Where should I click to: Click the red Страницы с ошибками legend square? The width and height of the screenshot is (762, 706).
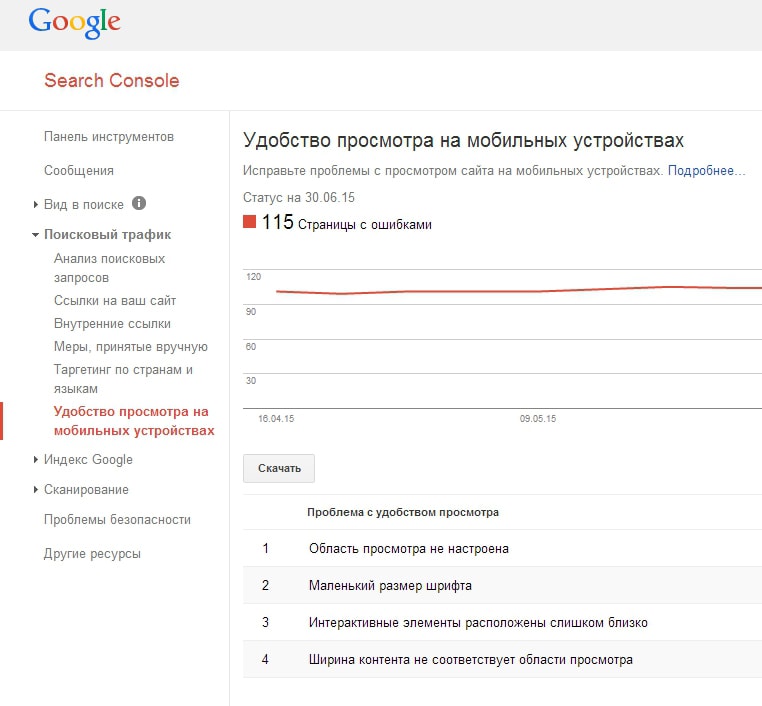click(x=249, y=222)
